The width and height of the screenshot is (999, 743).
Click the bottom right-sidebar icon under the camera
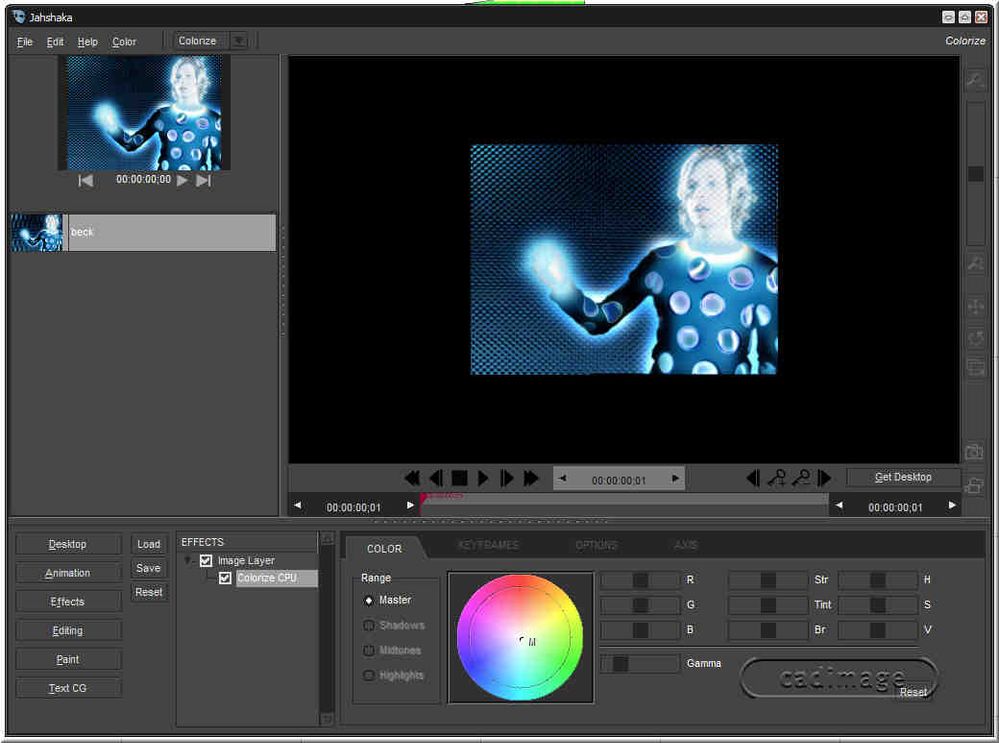click(x=974, y=486)
